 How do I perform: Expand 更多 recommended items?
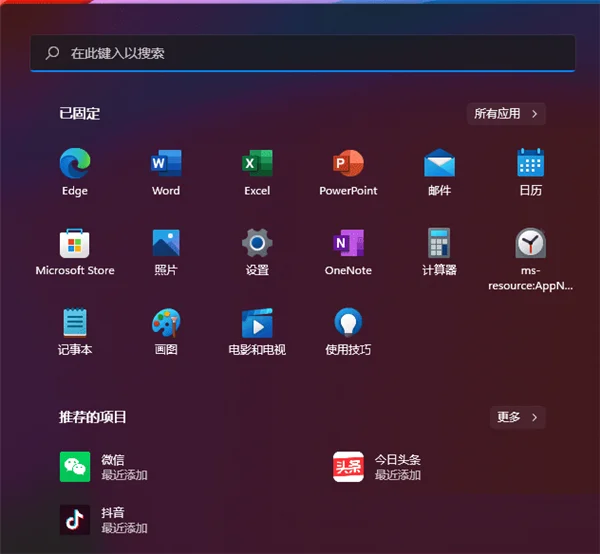518,417
